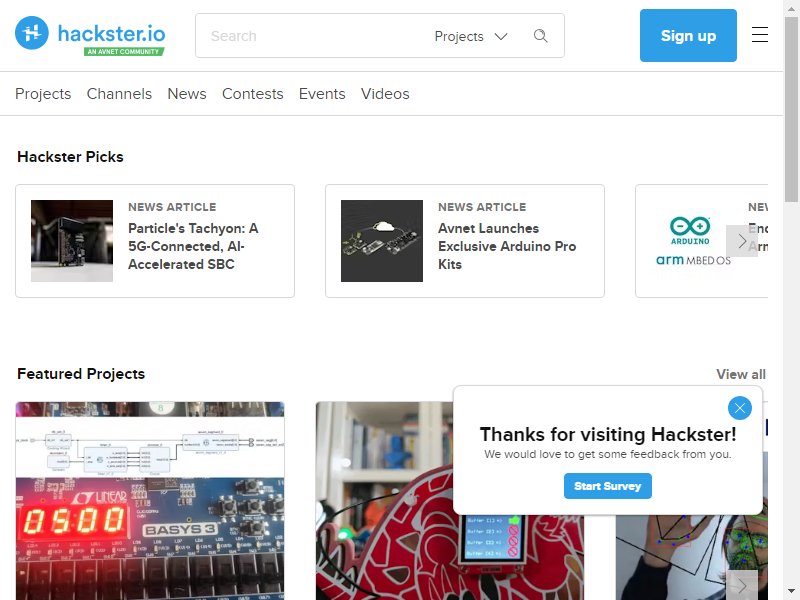Advance Hackster Picks carousel with right arrow

pyautogui.click(x=742, y=241)
